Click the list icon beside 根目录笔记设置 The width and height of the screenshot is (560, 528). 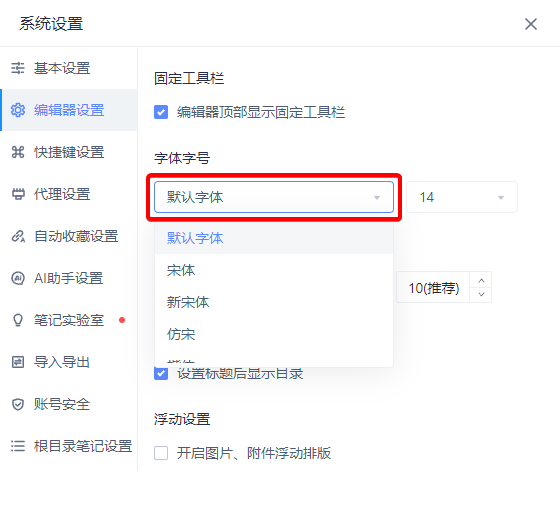coord(18,446)
